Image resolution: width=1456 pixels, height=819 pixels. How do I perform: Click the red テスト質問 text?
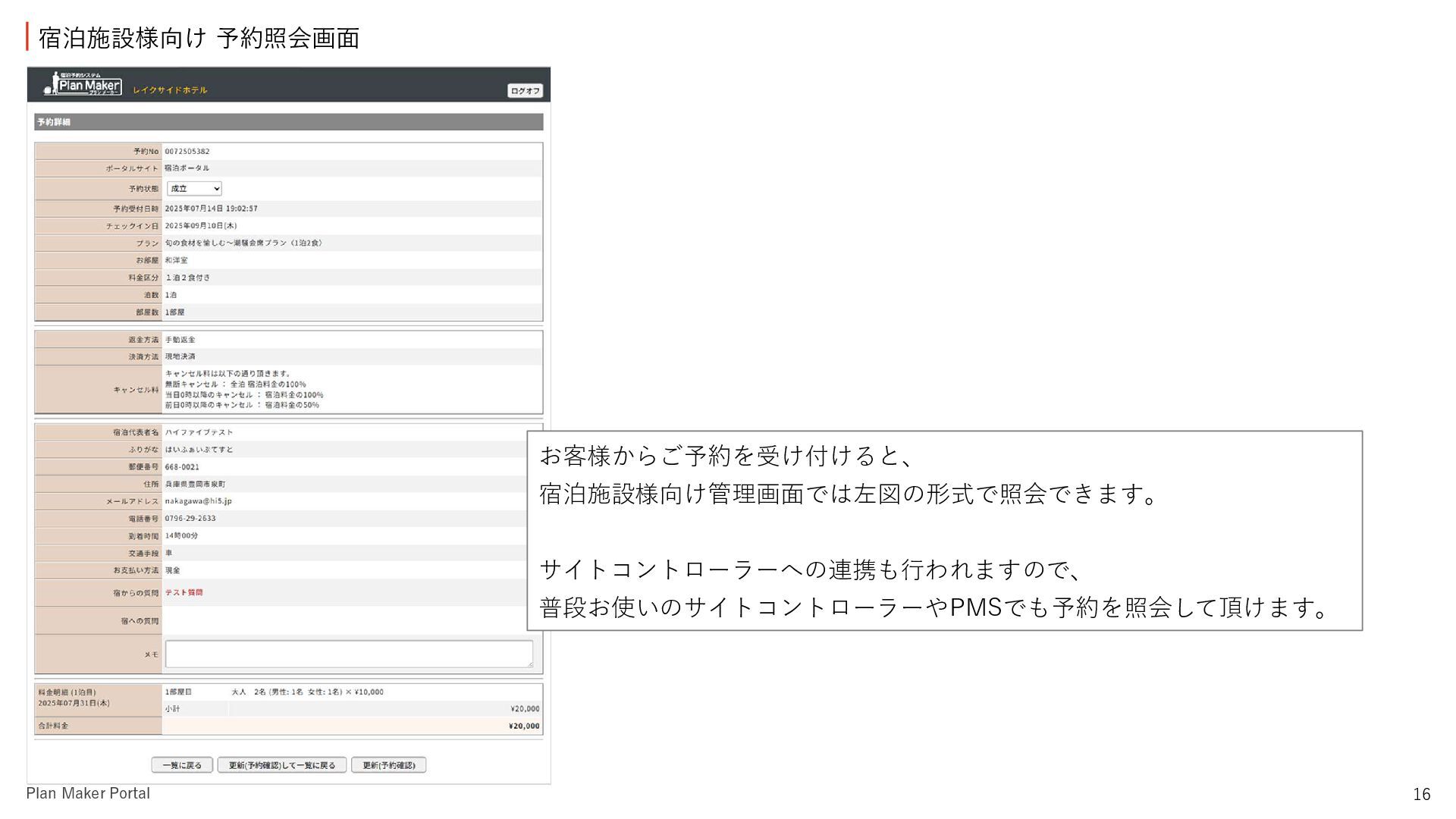184,593
